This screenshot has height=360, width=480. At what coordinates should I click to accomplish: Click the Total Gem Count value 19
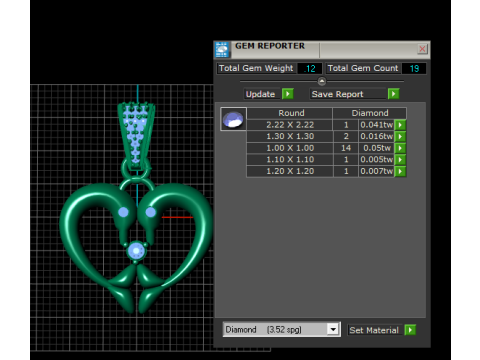click(414, 68)
